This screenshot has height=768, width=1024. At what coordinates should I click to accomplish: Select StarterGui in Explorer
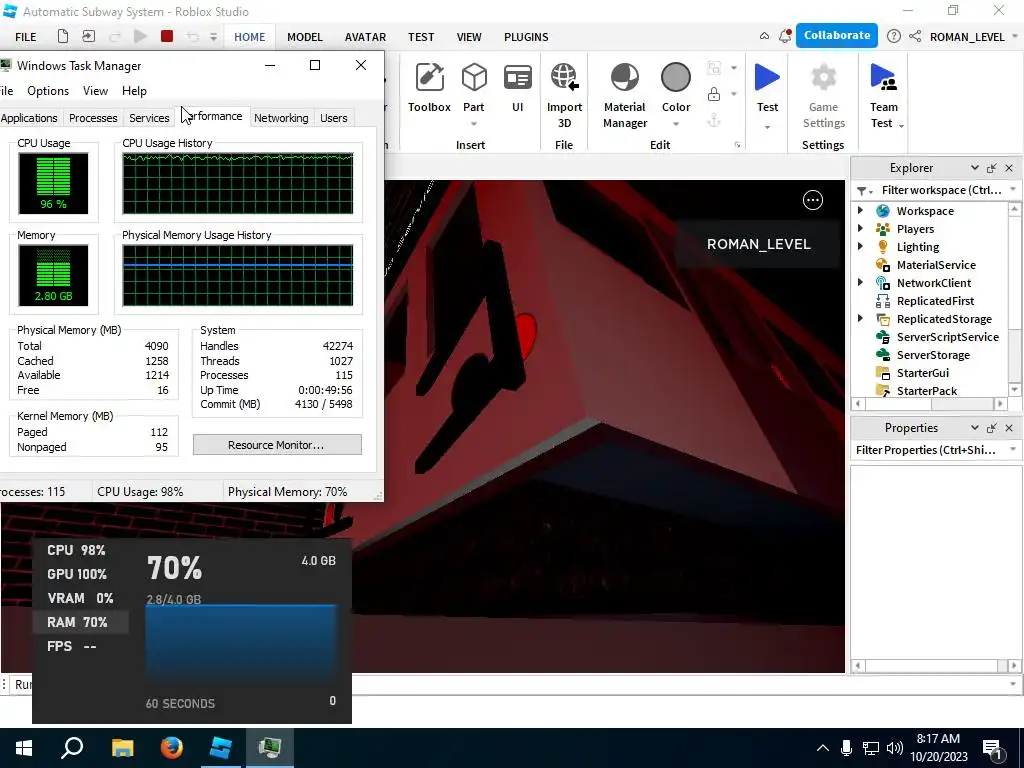(x=922, y=373)
